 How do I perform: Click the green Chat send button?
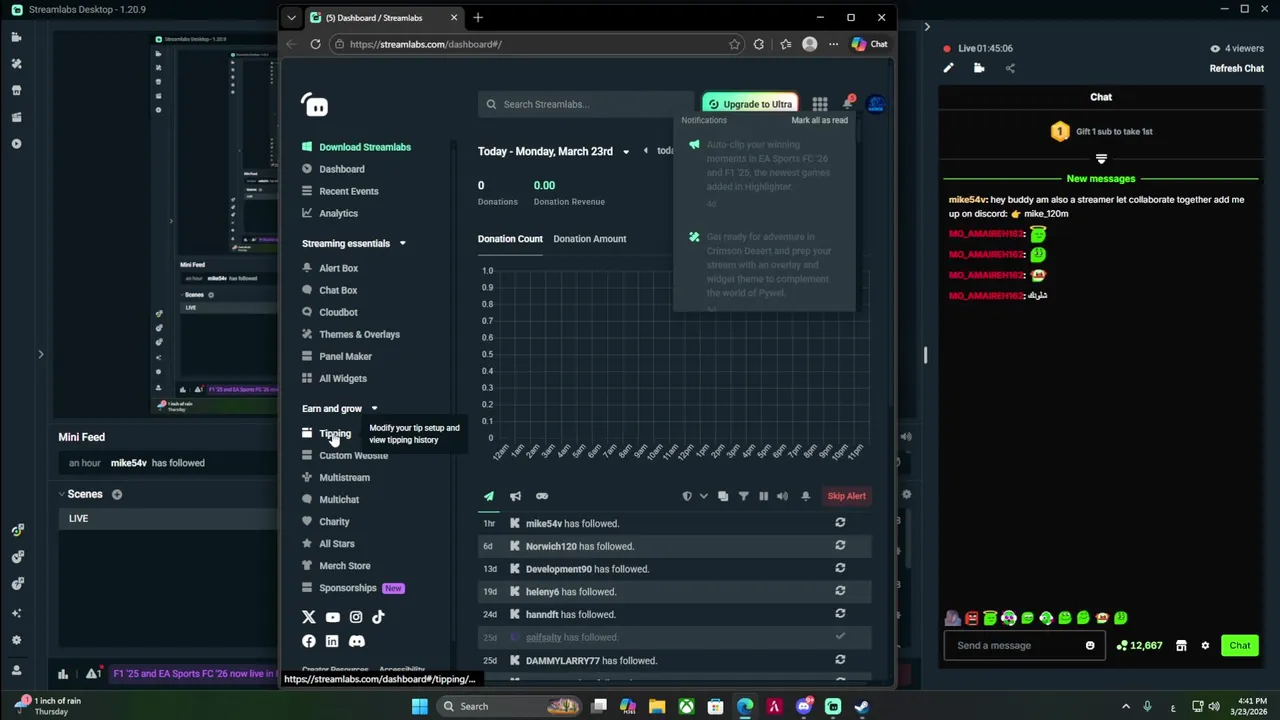click(1240, 646)
